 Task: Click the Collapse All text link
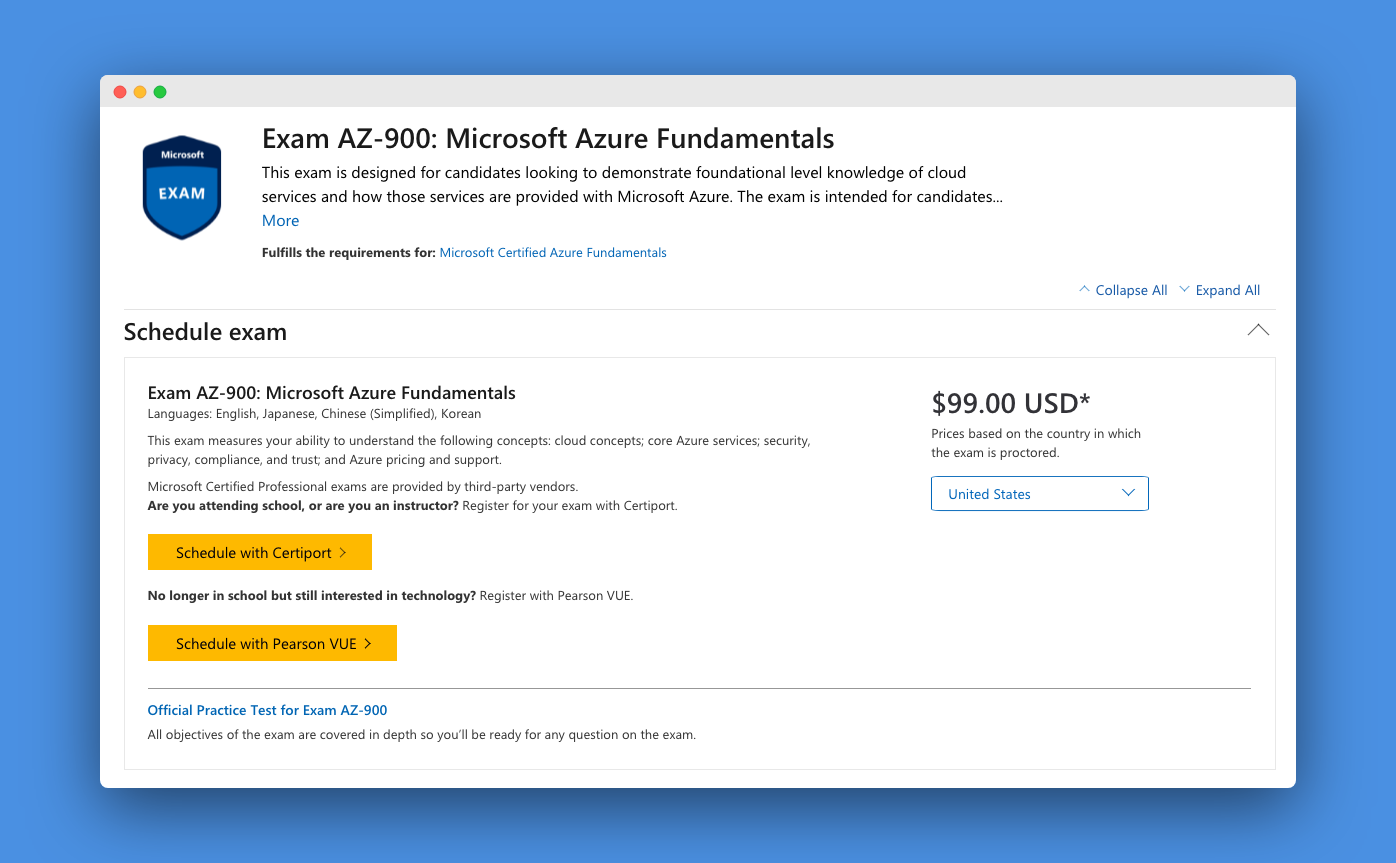(1131, 290)
